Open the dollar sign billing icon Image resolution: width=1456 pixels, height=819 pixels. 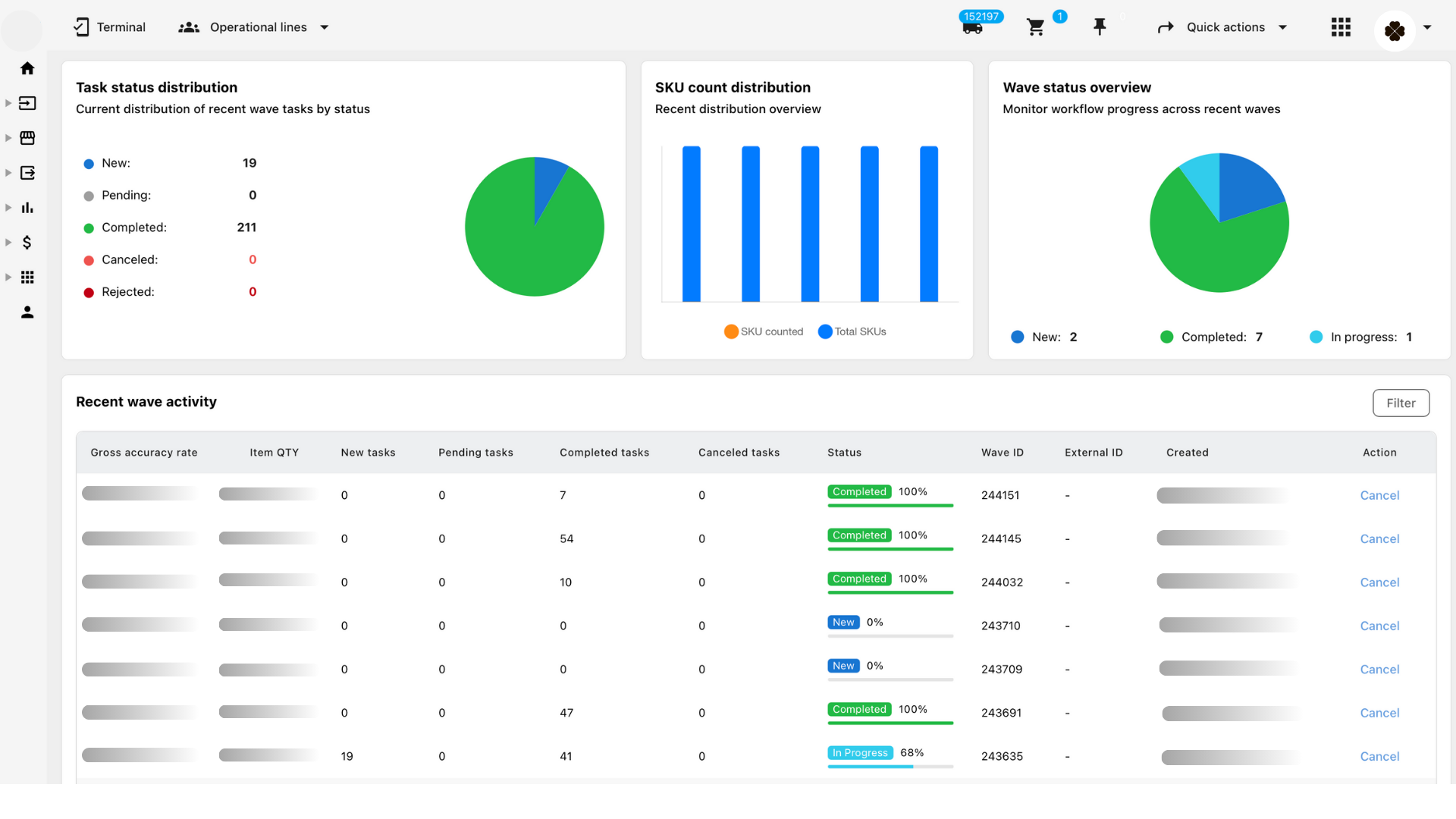27,243
